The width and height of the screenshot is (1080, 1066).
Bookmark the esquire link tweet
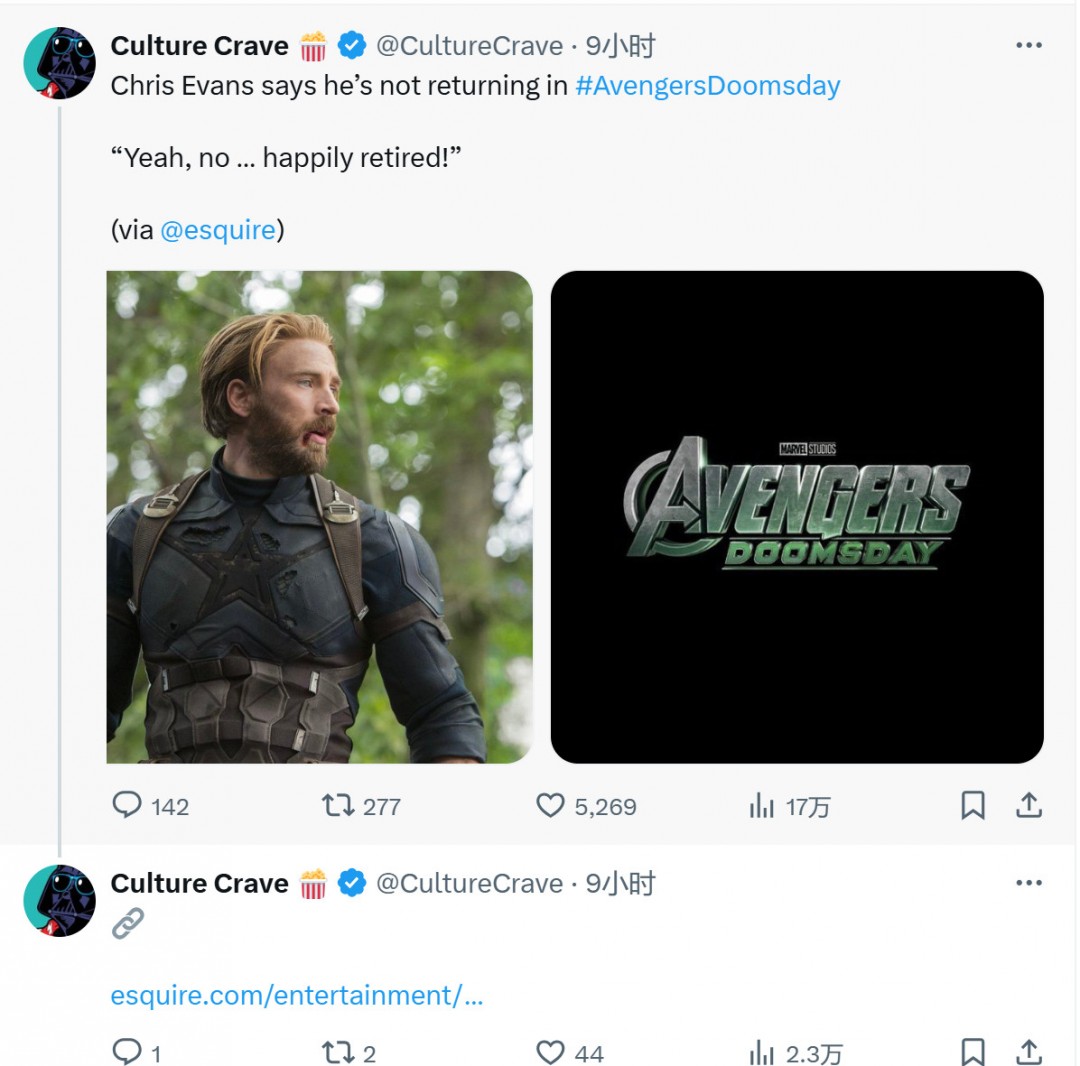tap(973, 1052)
